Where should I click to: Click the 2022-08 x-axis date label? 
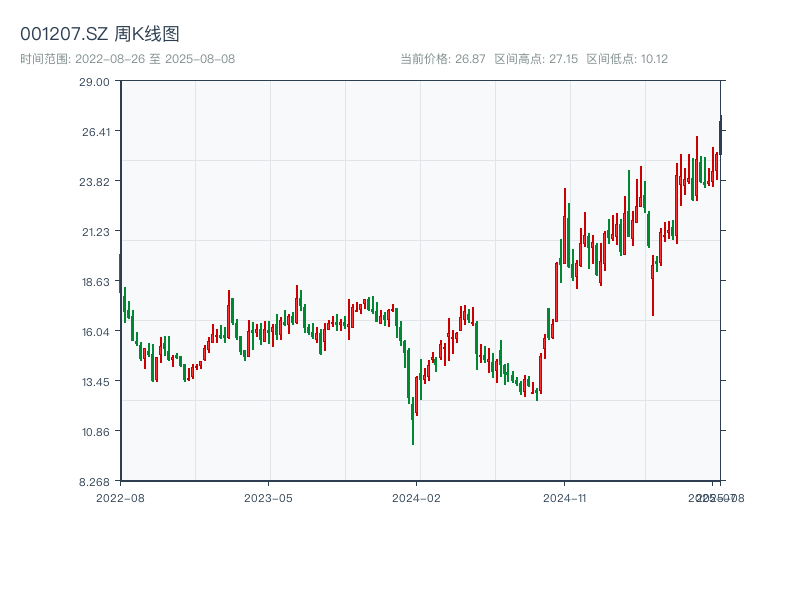point(120,497)
